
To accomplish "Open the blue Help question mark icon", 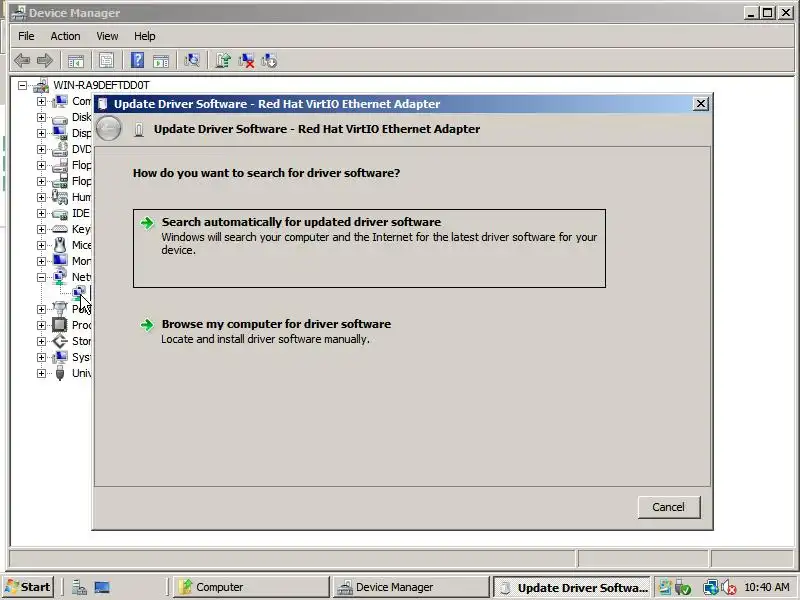I will pos(137,61).
